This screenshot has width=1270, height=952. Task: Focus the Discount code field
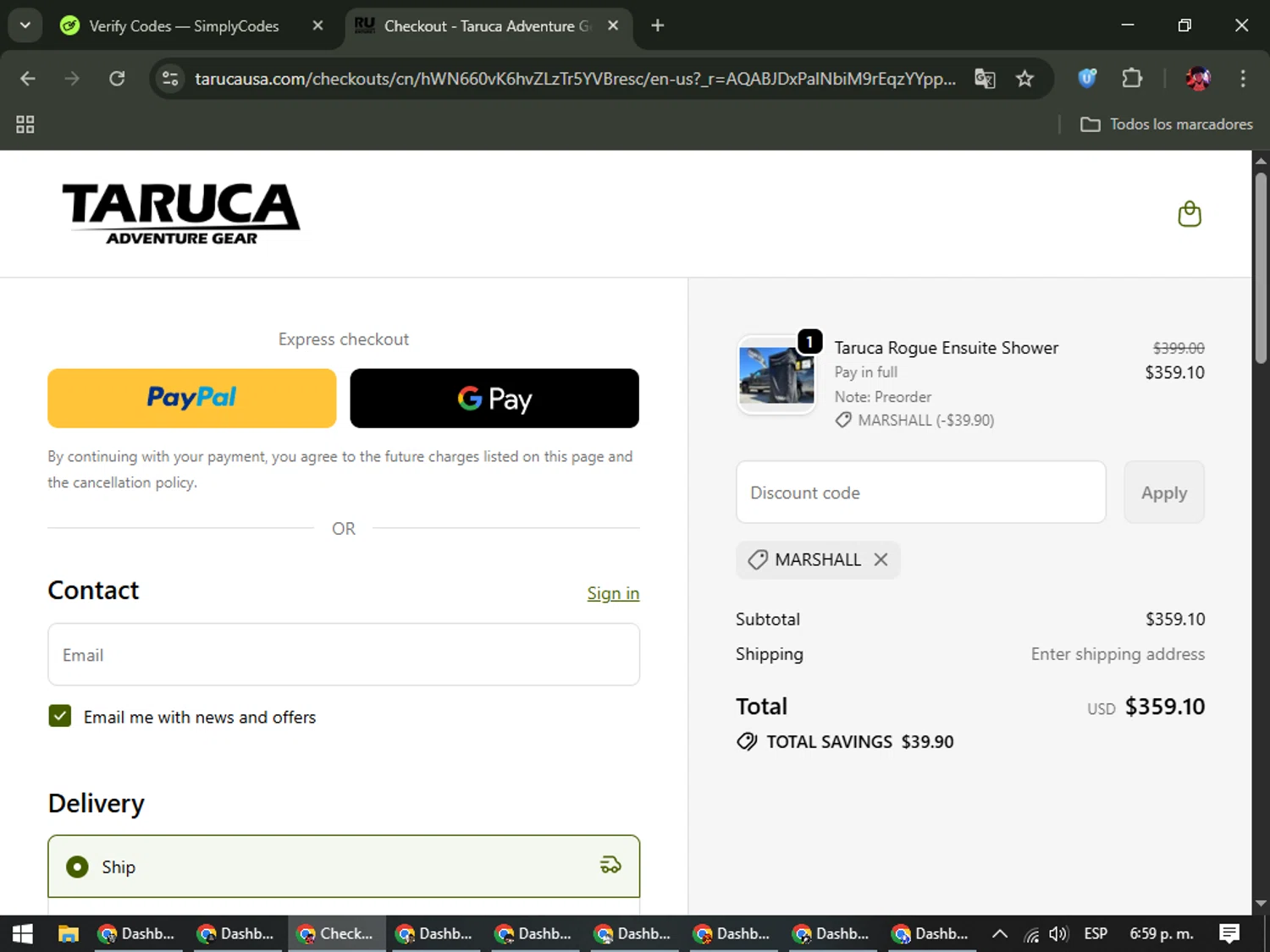point(921,492)
